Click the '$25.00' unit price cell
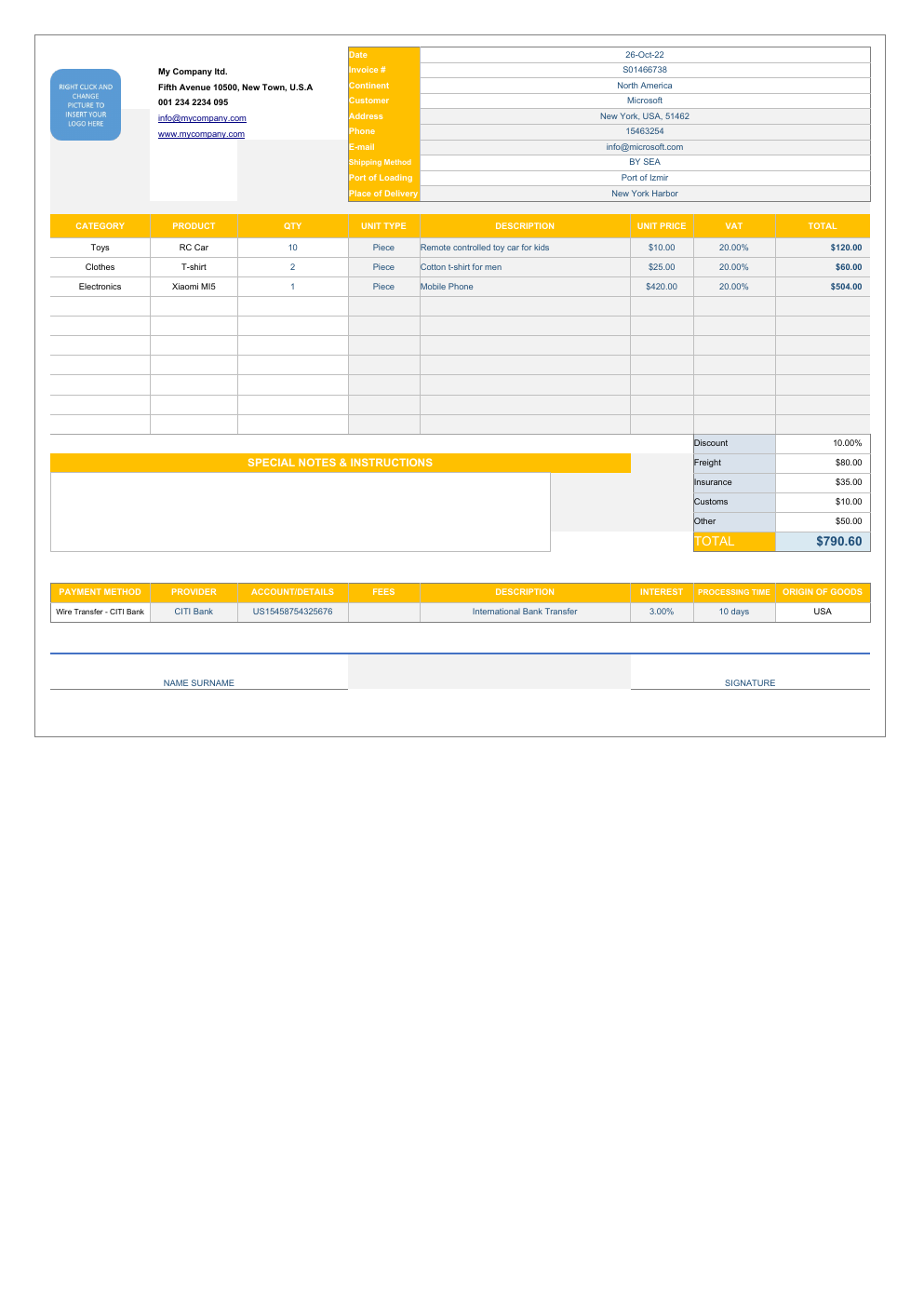The width and height of the screenshot is (924, 1307). coord(662,267)
